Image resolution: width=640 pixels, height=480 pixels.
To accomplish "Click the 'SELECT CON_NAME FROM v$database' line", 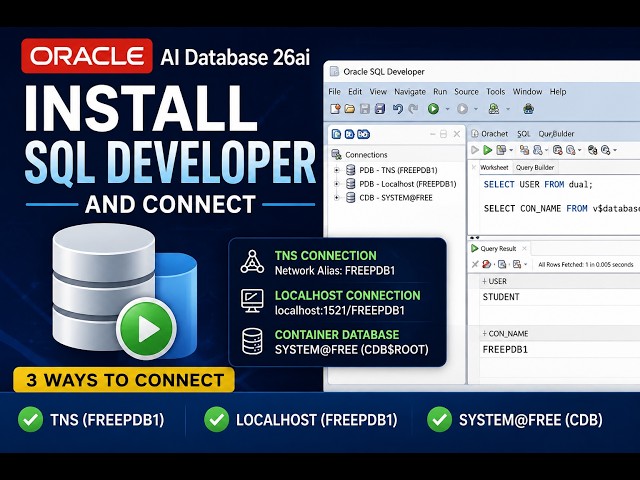I will [562, 209].
